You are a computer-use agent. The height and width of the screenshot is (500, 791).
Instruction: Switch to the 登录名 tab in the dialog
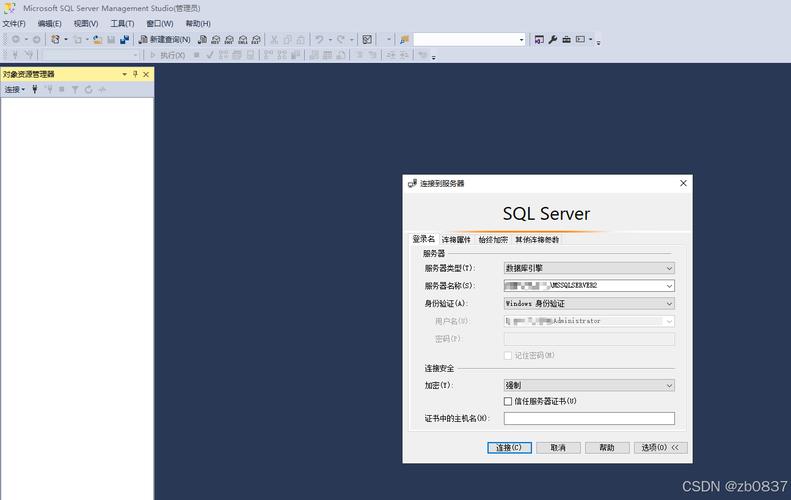pyautogui.click(x=423, y=239)
